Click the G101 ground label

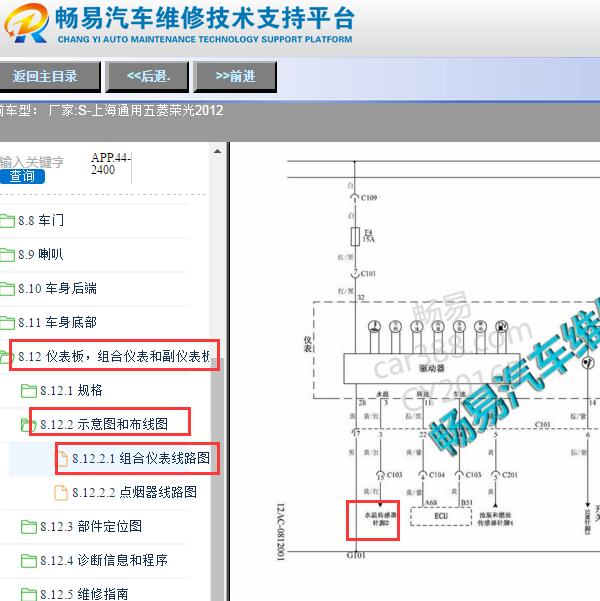[x=356, y=555]
